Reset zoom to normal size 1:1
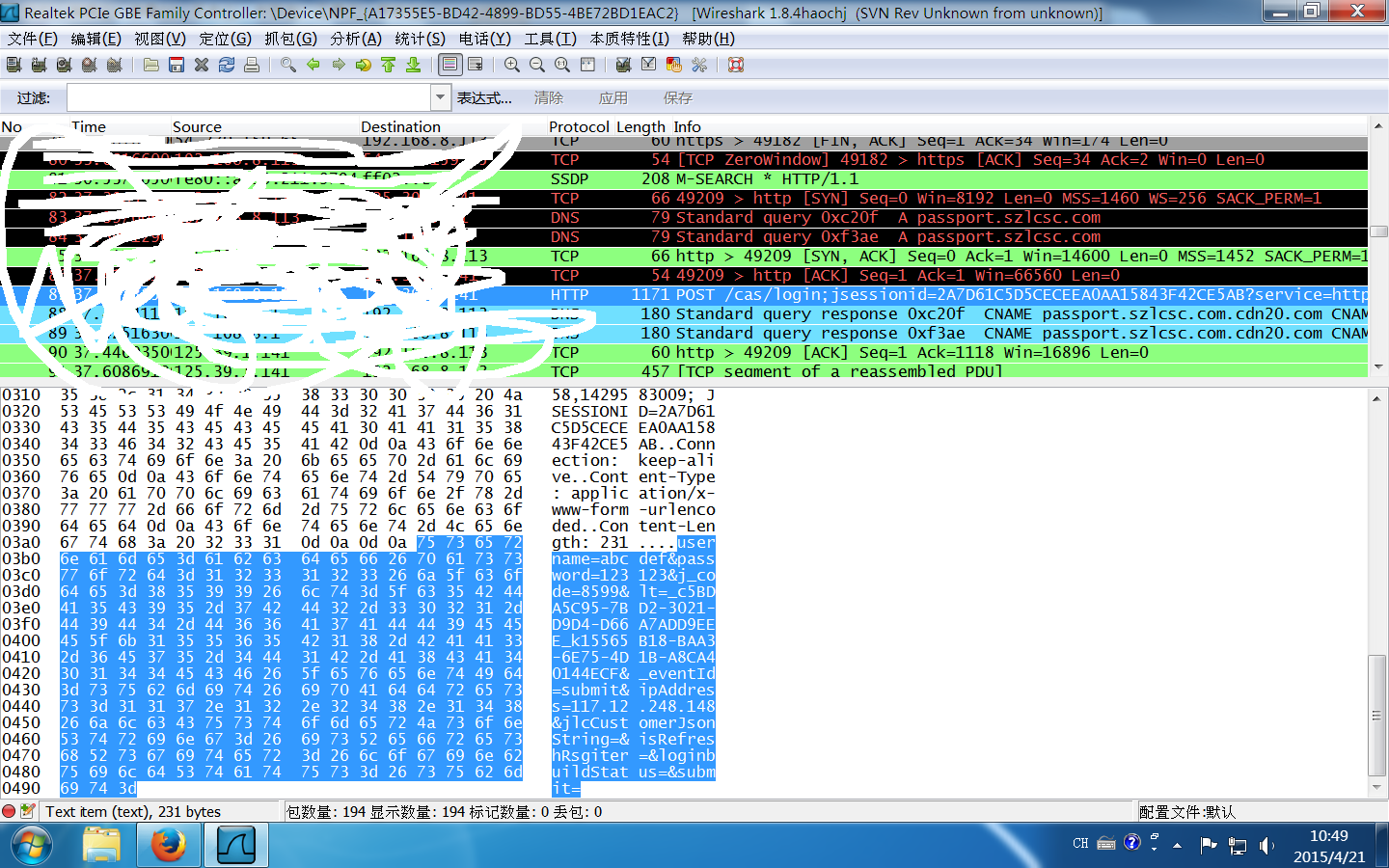 562,65
